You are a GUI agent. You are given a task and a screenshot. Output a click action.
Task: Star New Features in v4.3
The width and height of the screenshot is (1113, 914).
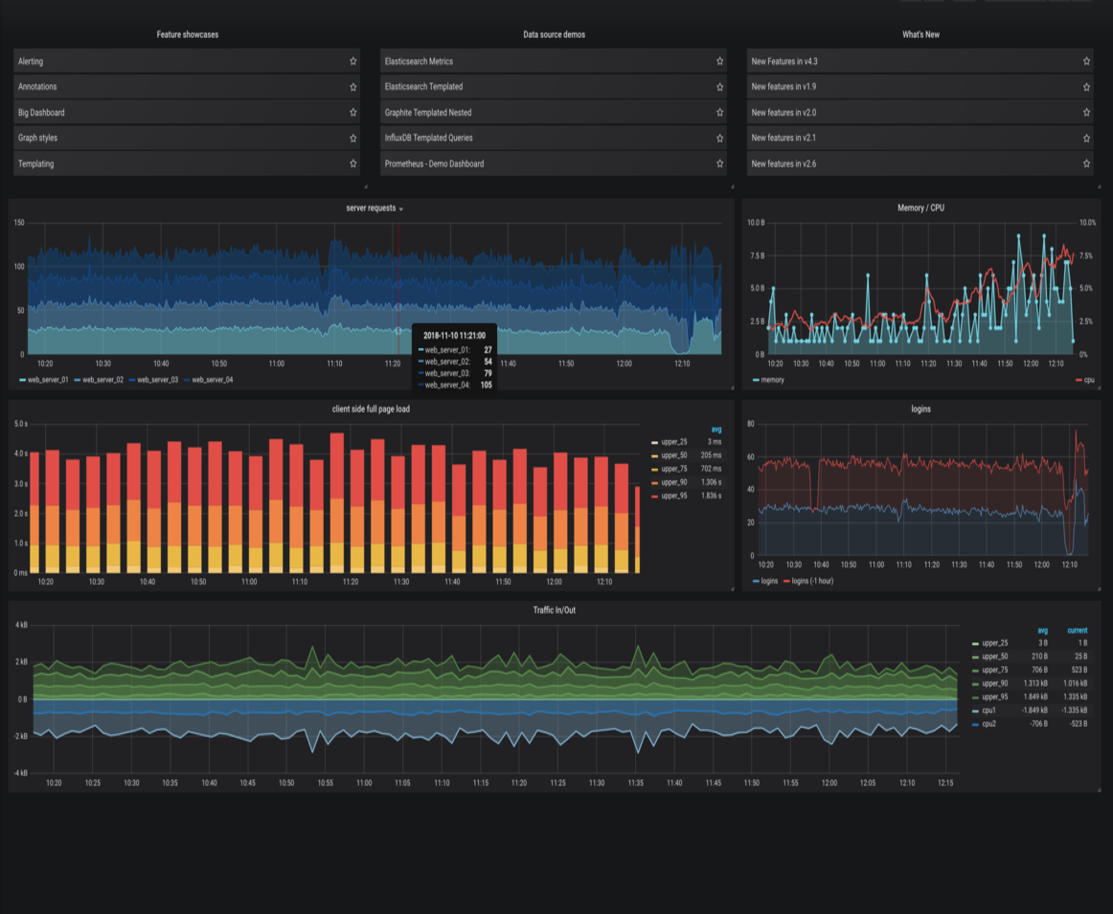click(x=1087, y=62)
